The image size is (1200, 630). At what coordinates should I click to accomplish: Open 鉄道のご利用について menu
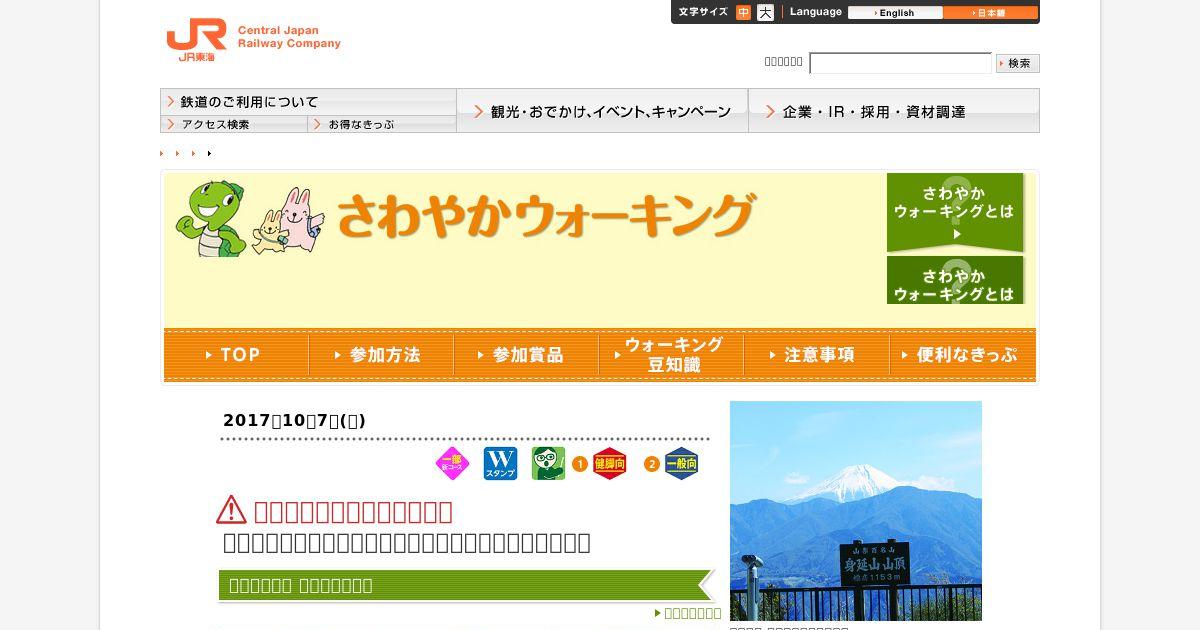tap(308, 102)
